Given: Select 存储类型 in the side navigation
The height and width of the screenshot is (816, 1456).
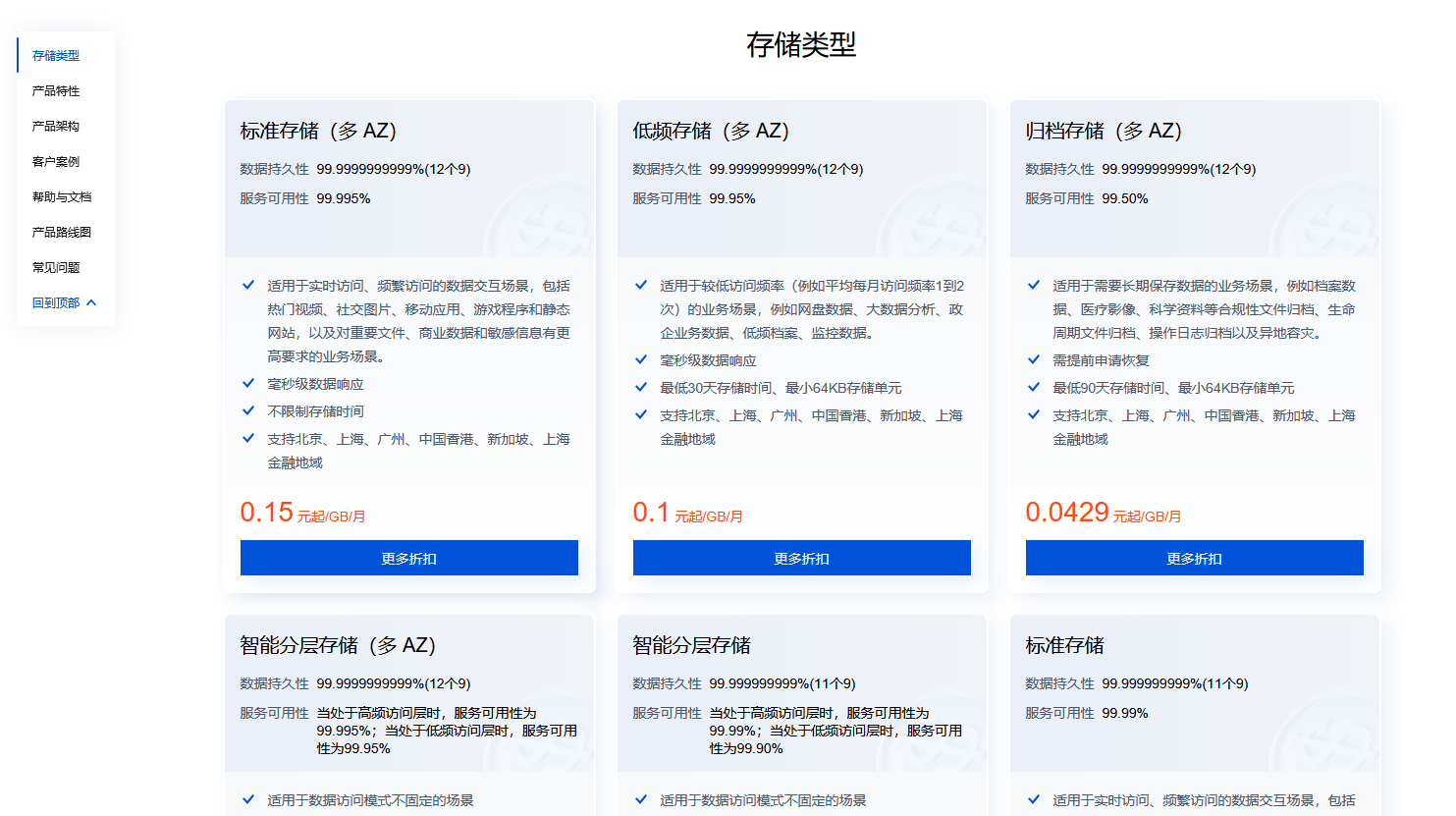Looking at the screenshot, I should (x=56, y=56).
